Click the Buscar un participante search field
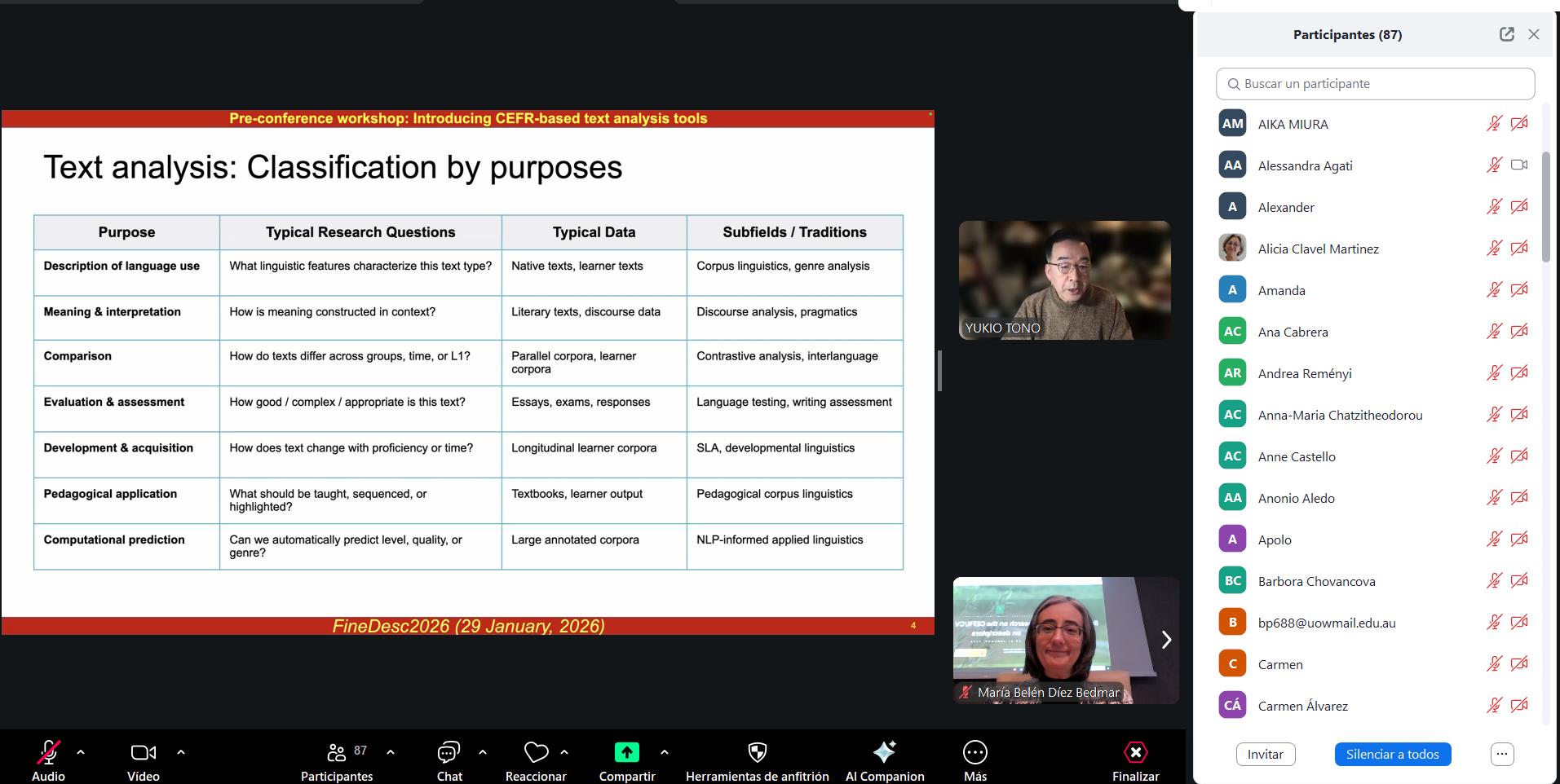The width and height of the screenshot is (1560, 784). tap(1375, 84)
